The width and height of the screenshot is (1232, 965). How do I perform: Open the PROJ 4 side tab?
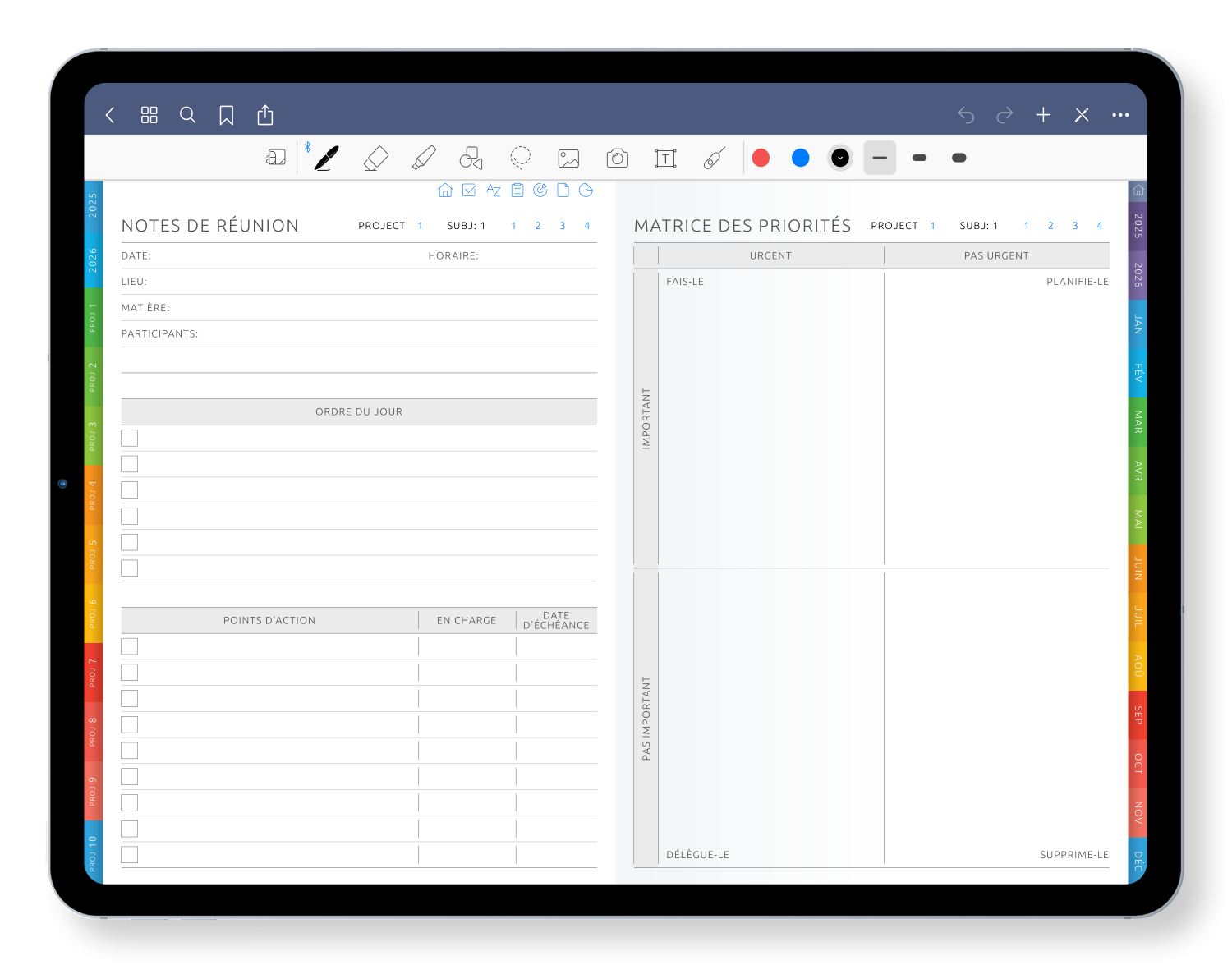[x=93, y=495]
